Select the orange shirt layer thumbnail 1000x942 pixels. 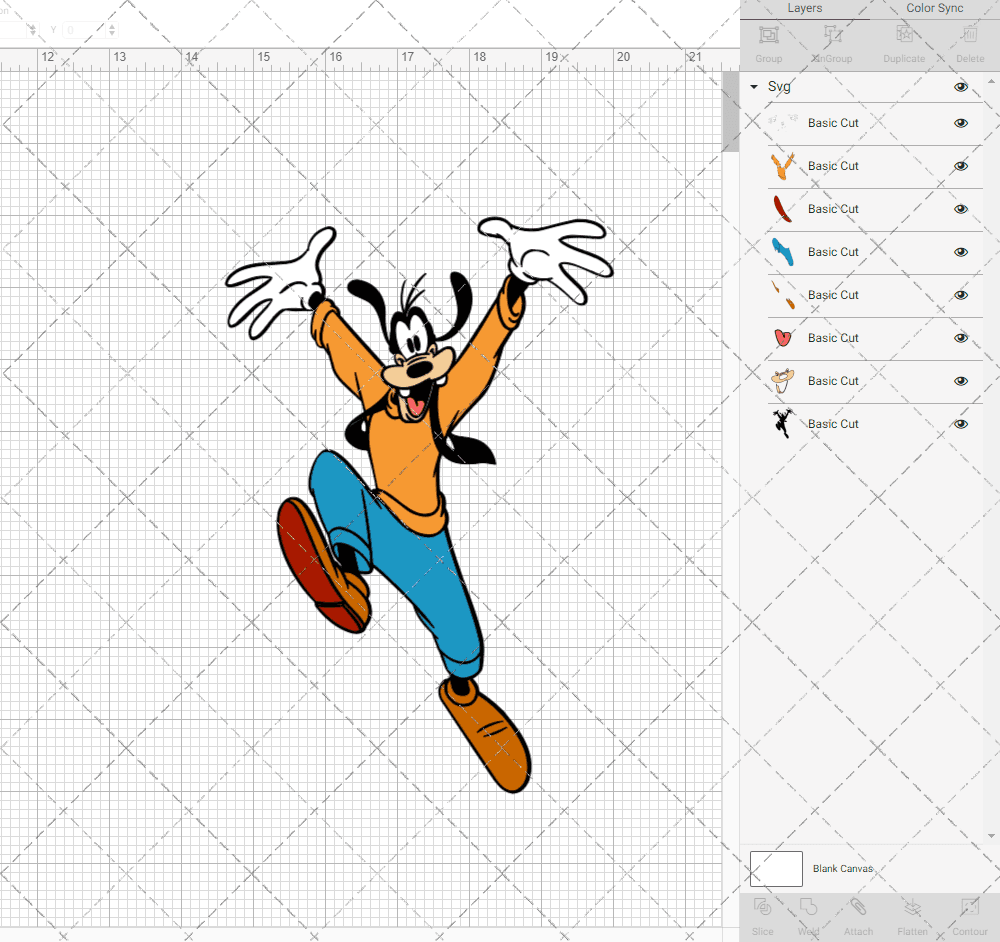pos(783,166)
